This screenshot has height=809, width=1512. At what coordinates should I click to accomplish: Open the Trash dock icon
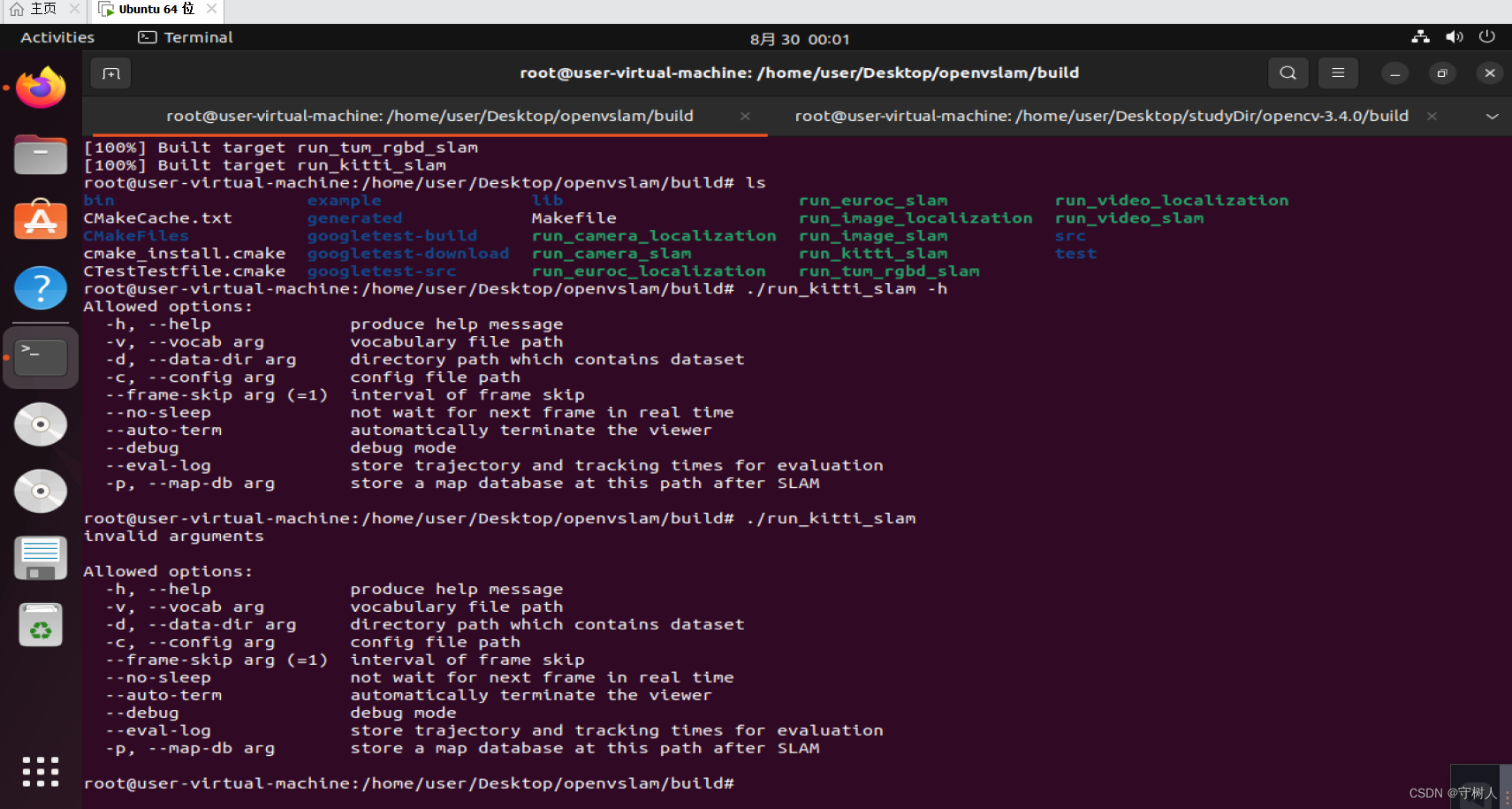41,625
